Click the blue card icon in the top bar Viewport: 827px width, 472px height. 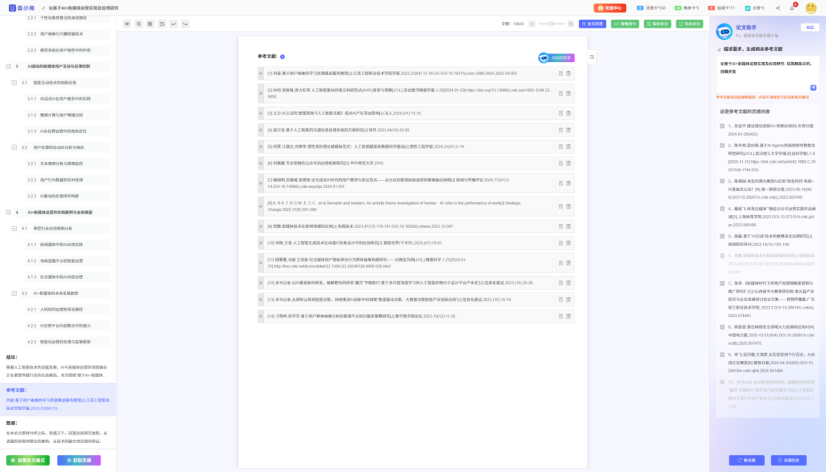pyautogui.click(x=640, y=8)
